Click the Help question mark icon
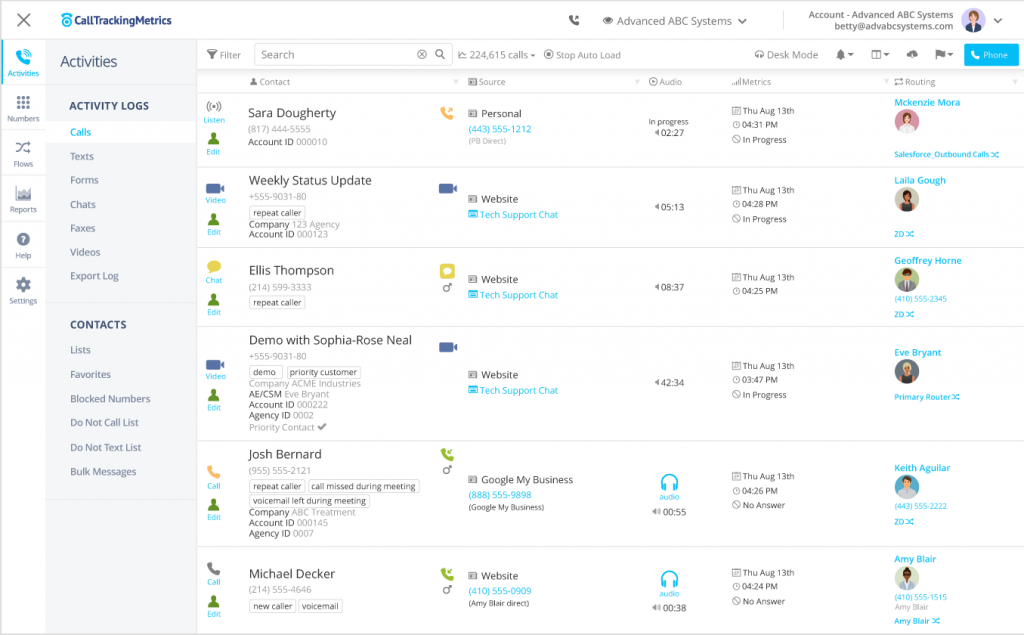1024x635 pixels. 23,245
